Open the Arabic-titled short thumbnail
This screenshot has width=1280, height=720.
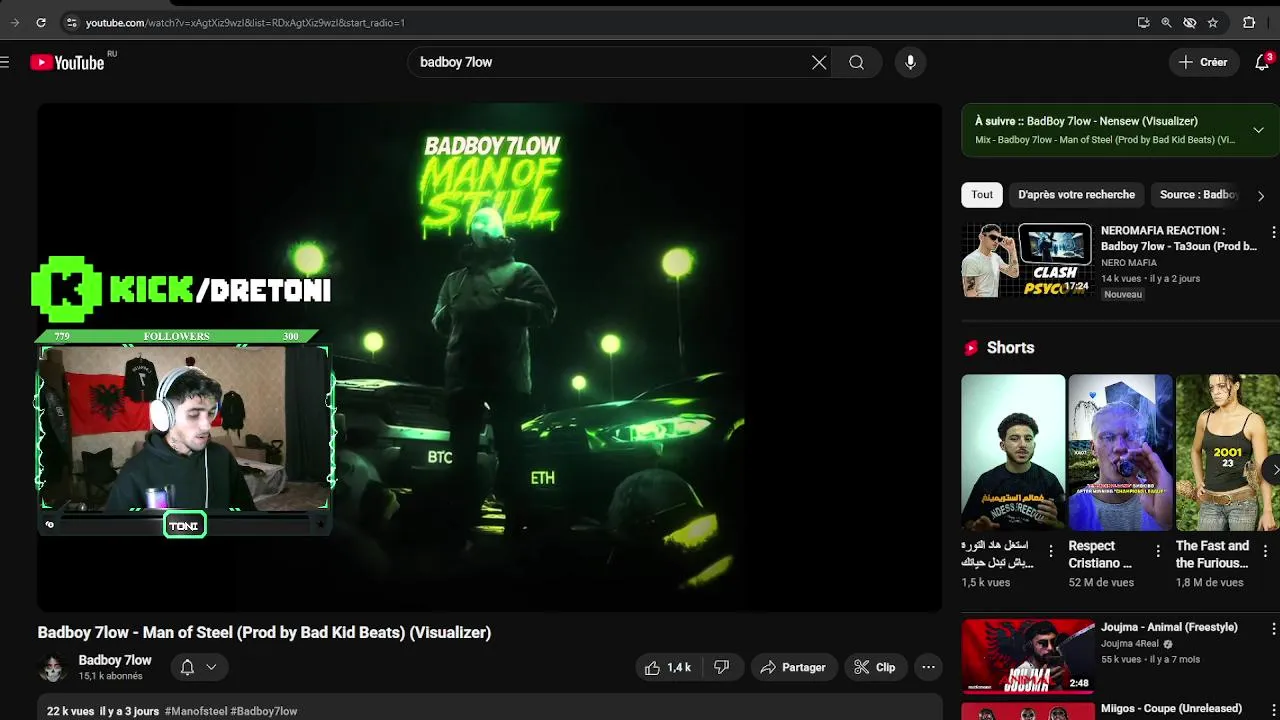tap(1013, 452)
